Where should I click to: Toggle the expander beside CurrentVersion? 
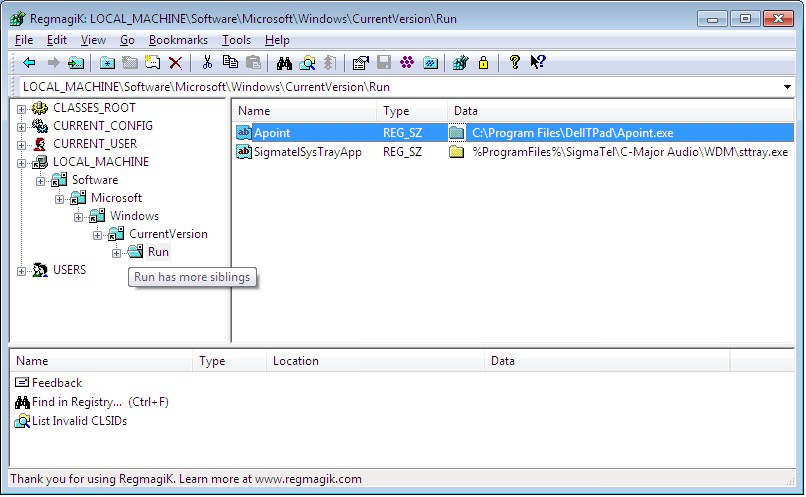point(97,235)
